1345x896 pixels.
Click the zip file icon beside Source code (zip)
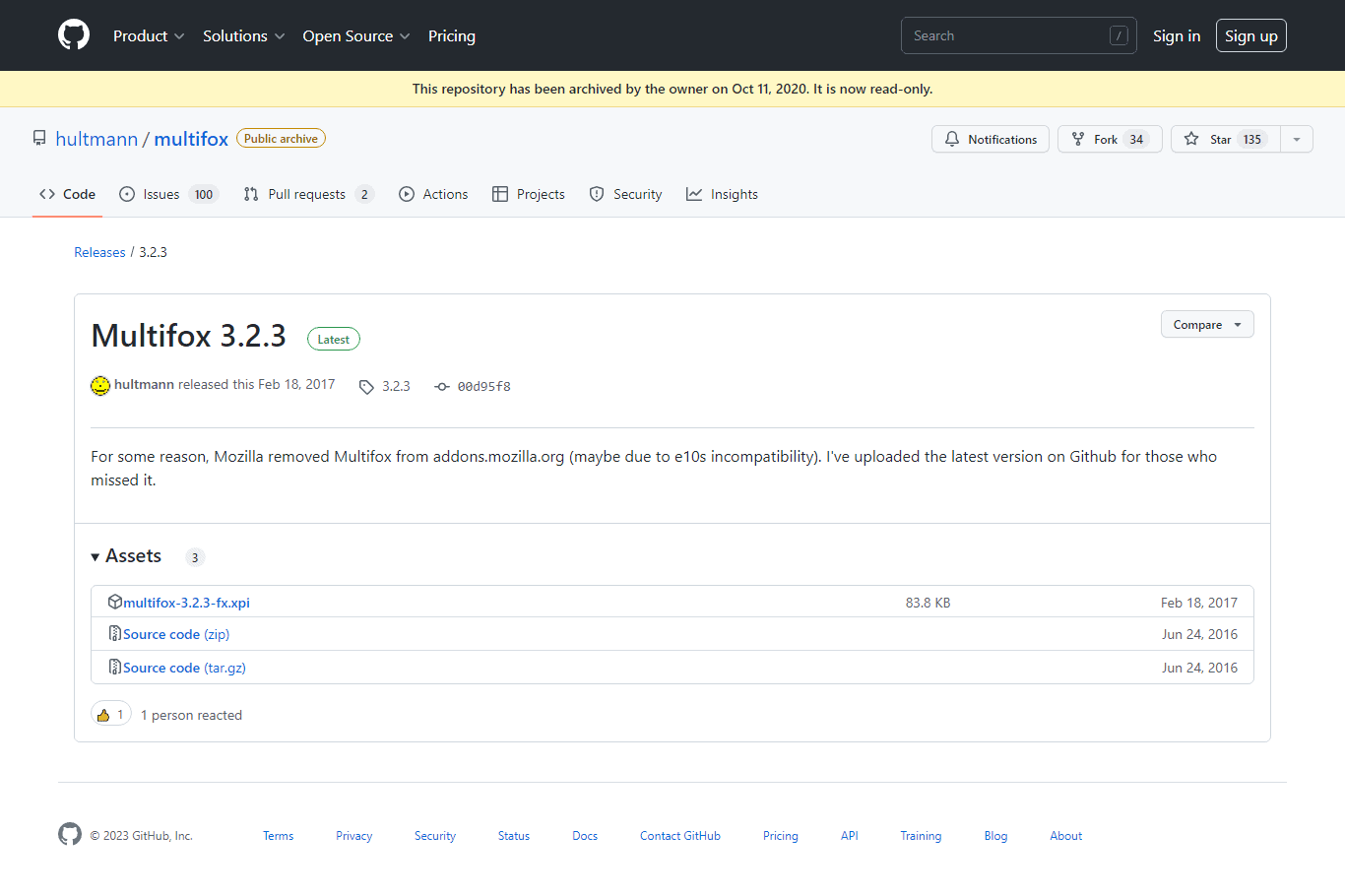[115, 634]
